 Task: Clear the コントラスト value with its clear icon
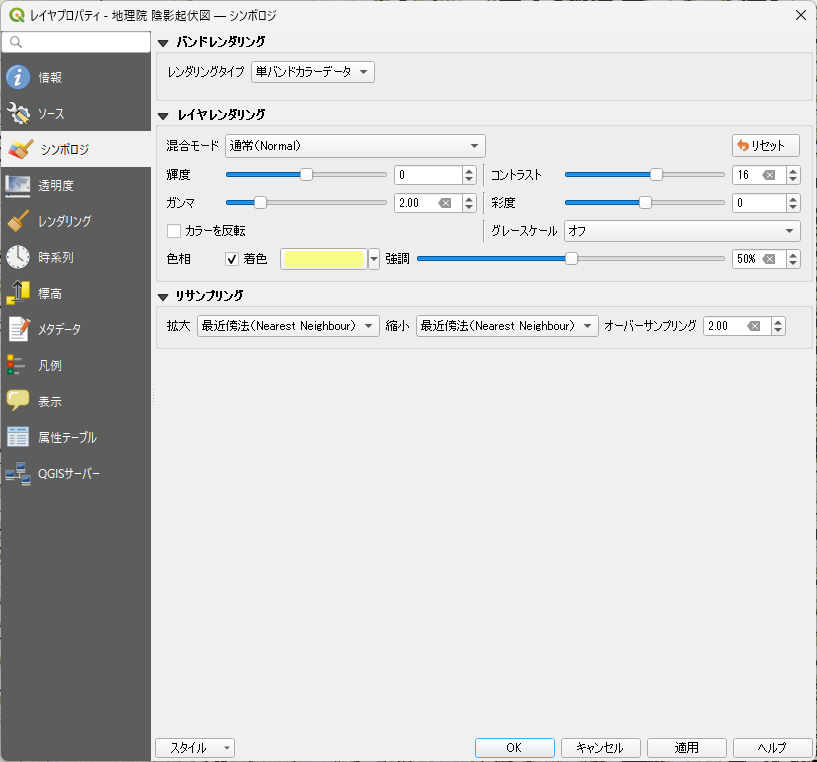pos(769,175)
